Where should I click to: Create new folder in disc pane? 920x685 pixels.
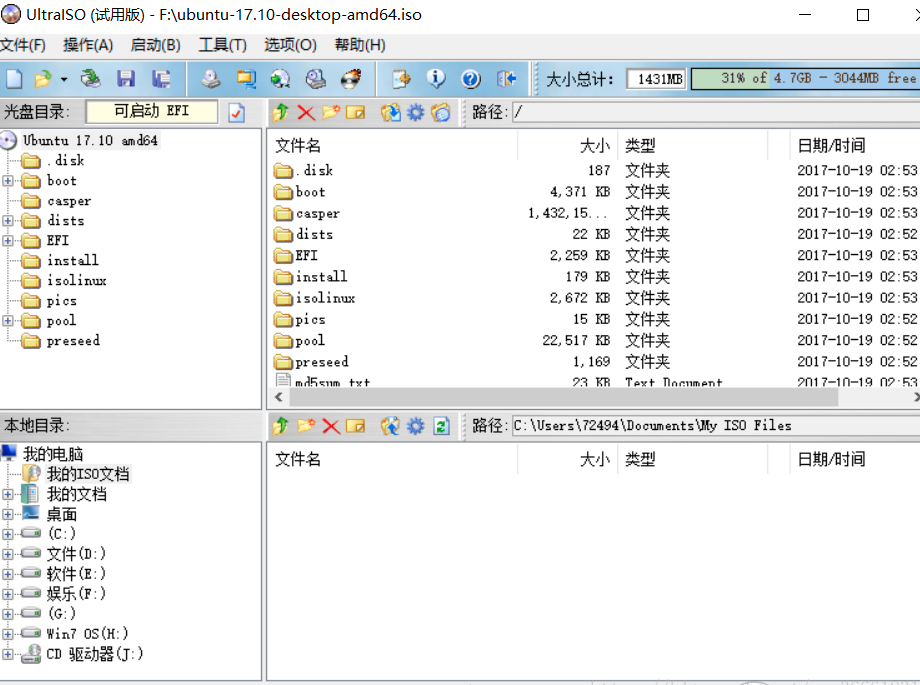331,112
